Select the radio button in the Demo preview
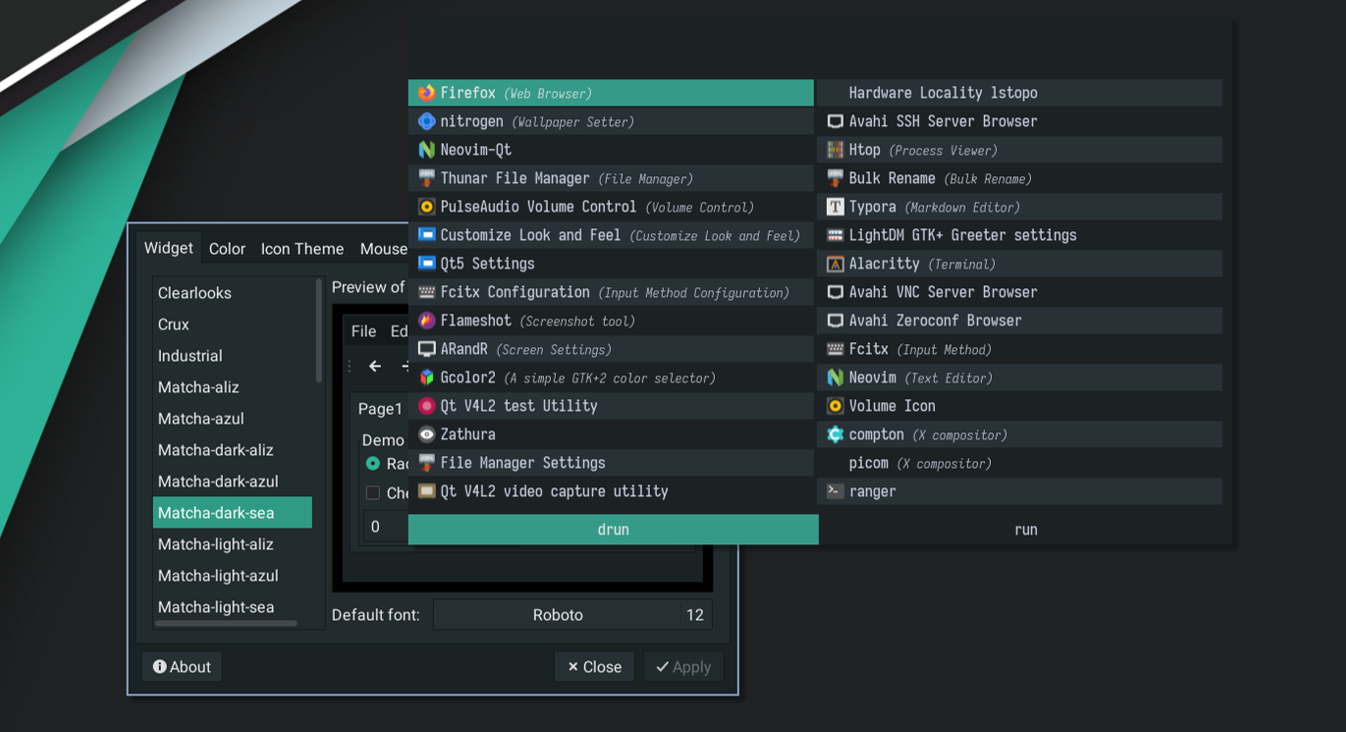This screenshot has height=732, width=1346. click(373, 464)
